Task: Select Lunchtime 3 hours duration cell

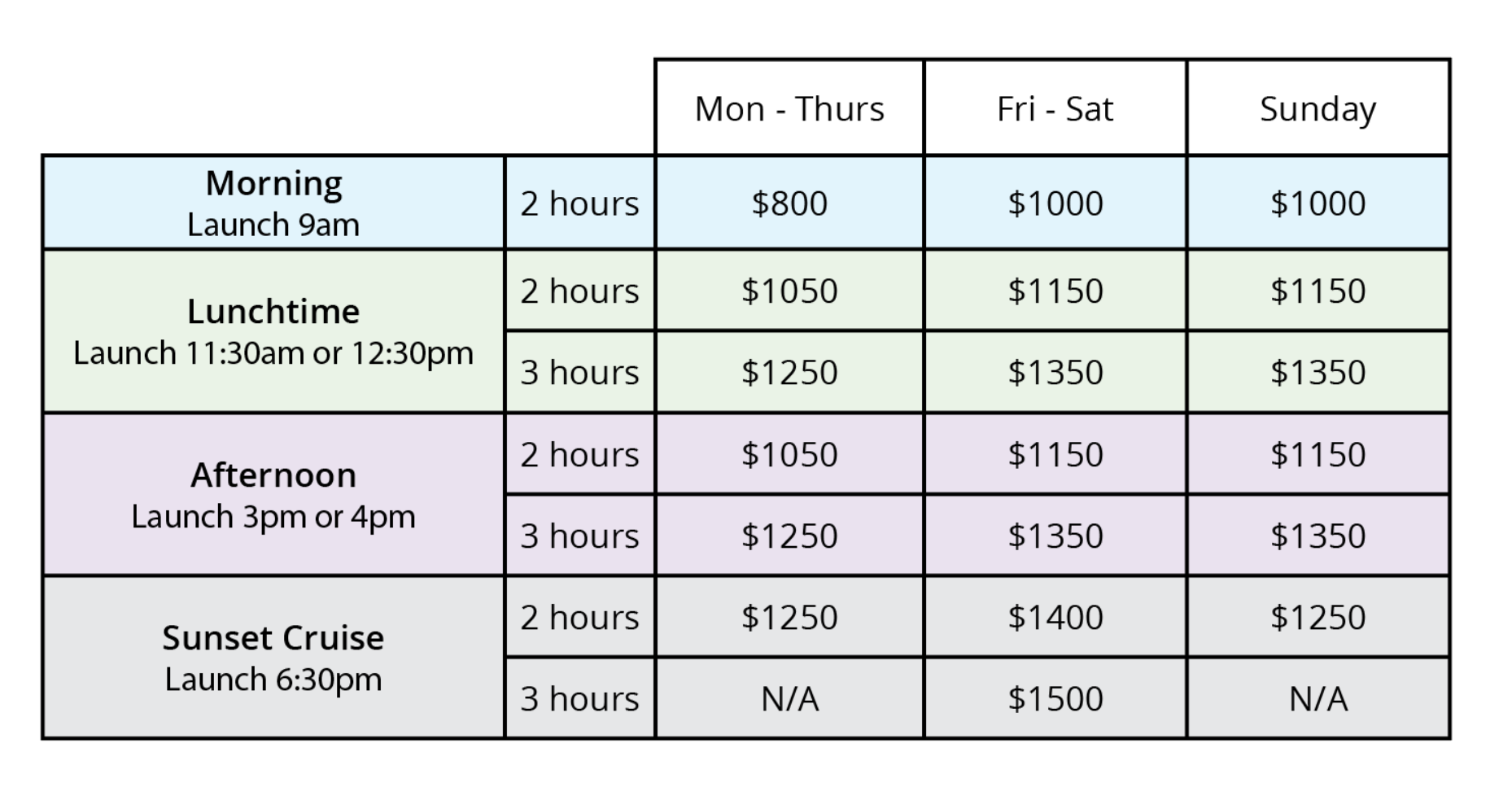Action: pos(579,372)
